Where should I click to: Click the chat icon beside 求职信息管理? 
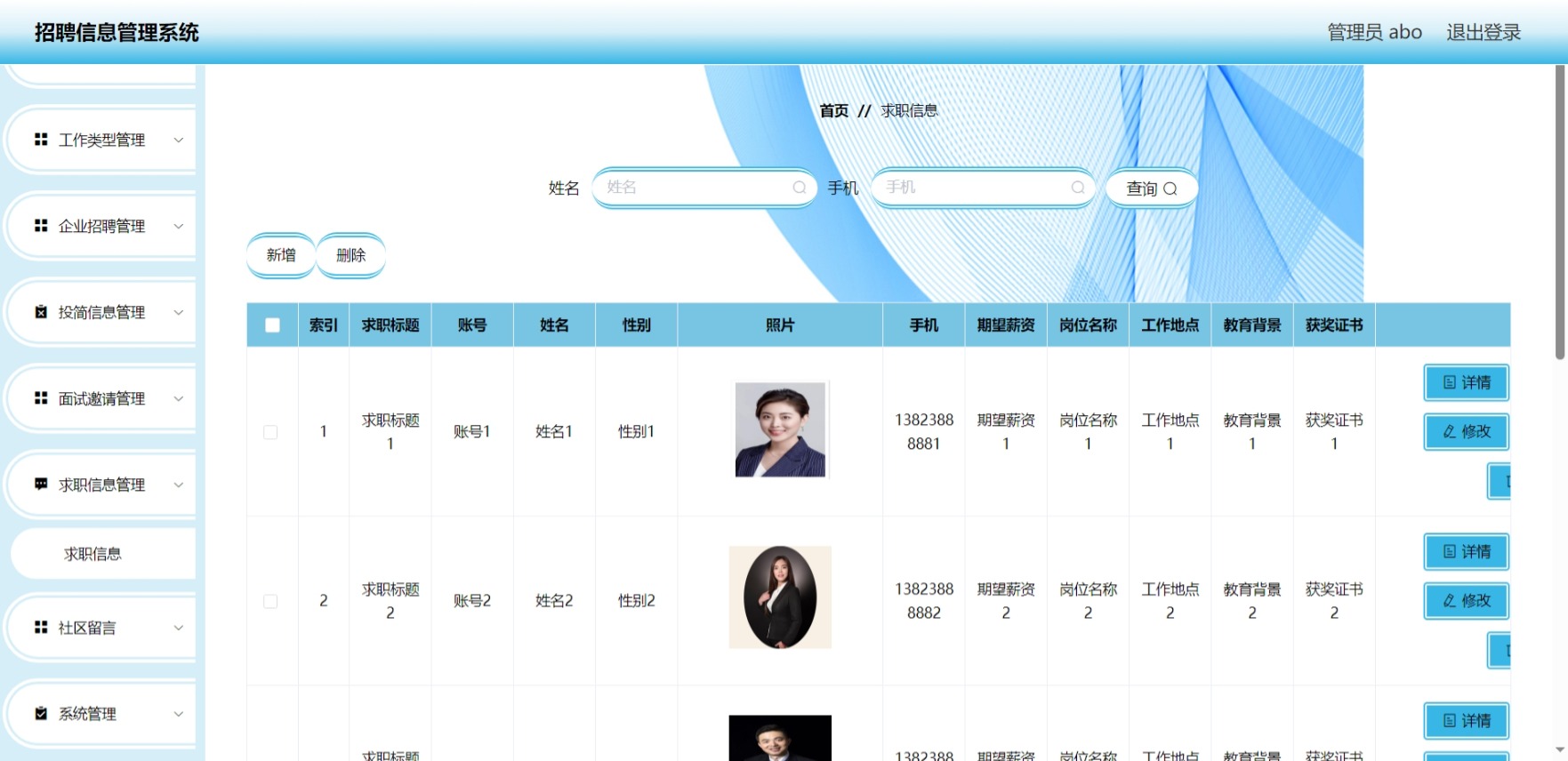pos(41,485)
